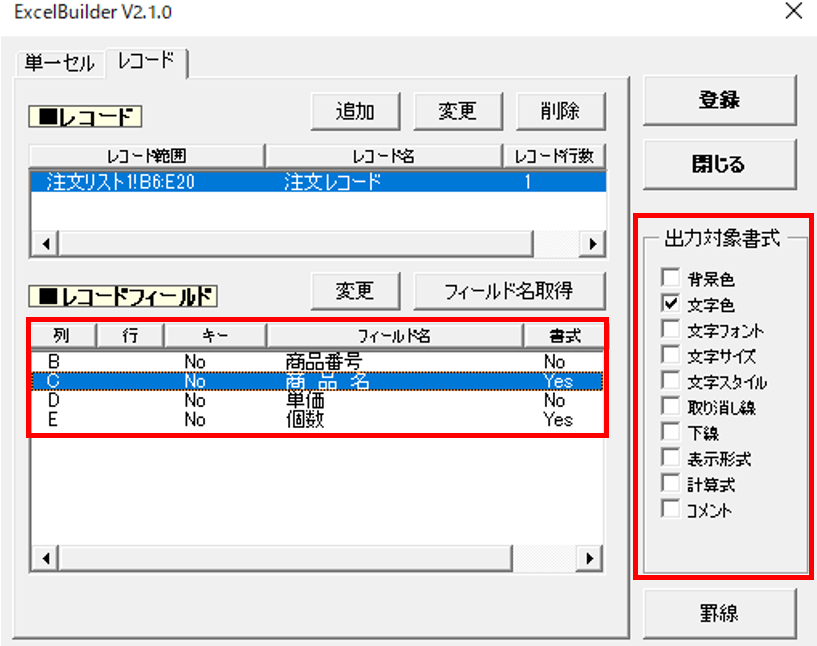Check the 取り消し線 option
Viewport: 817px width, 646px height.
click(x=671, y=406)
